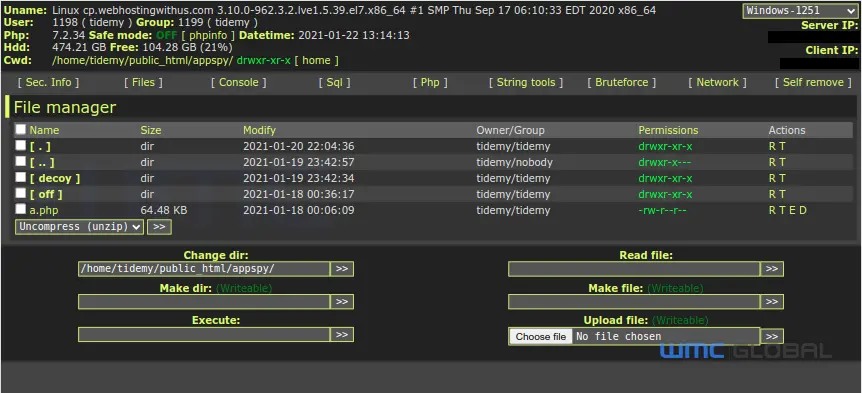Click the T touch action for decoy
Image resolution: width=862 pixels, height=393 pixels.
[782, 179]
